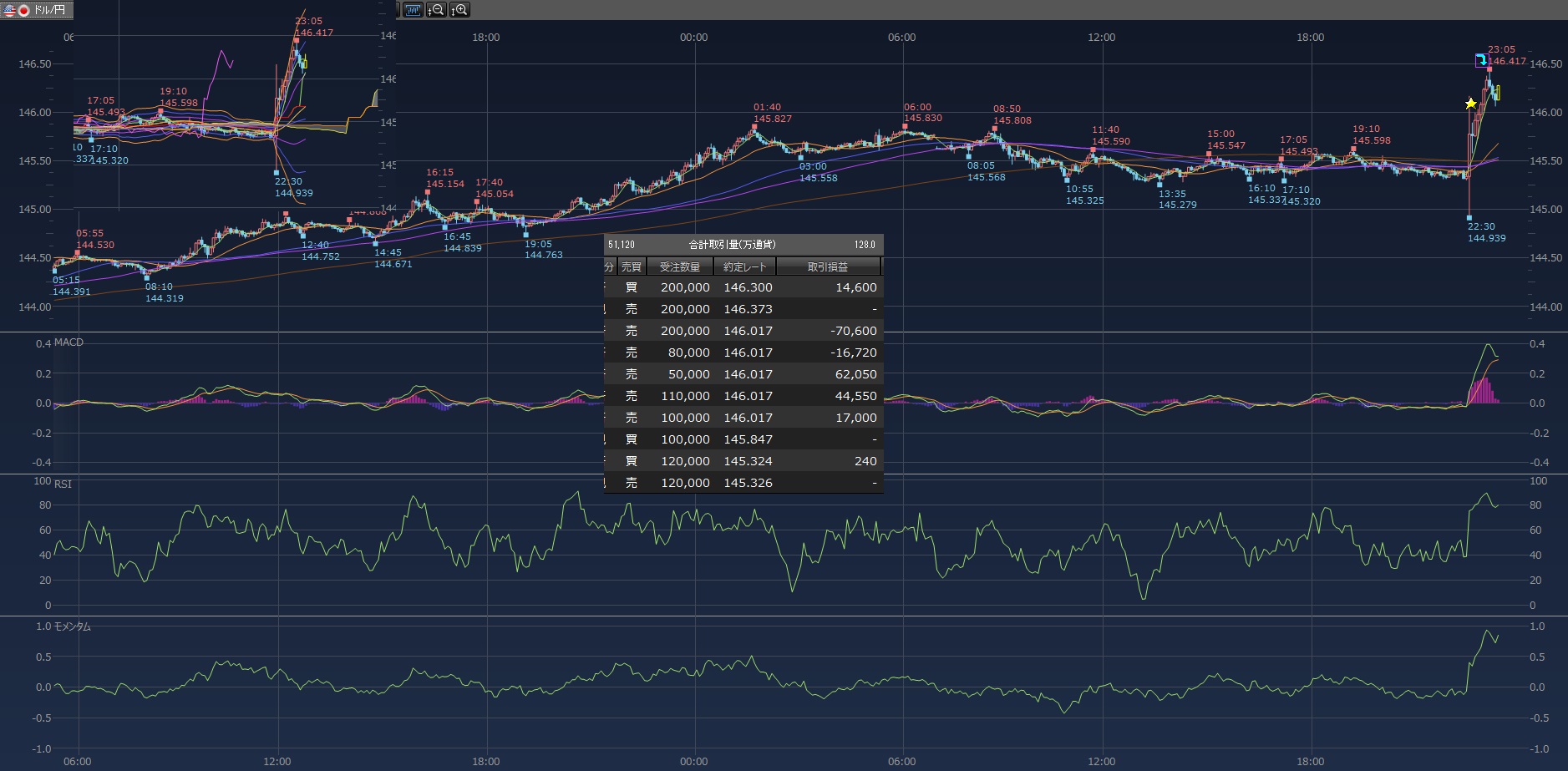
Task: Toggle the candlestick chart display icon
Action: pos(413,10)
